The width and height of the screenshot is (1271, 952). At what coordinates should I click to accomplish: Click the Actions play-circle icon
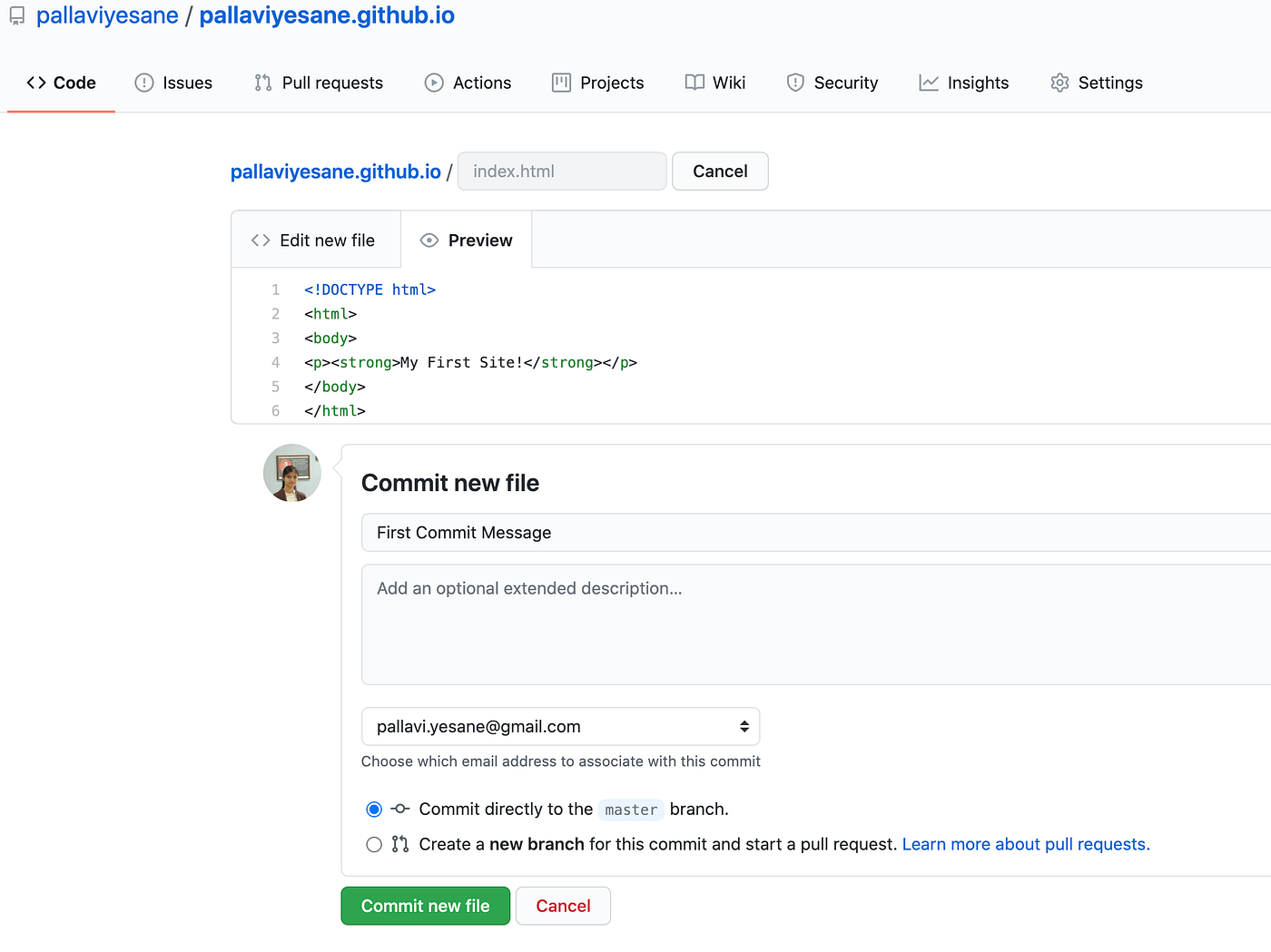434,83
